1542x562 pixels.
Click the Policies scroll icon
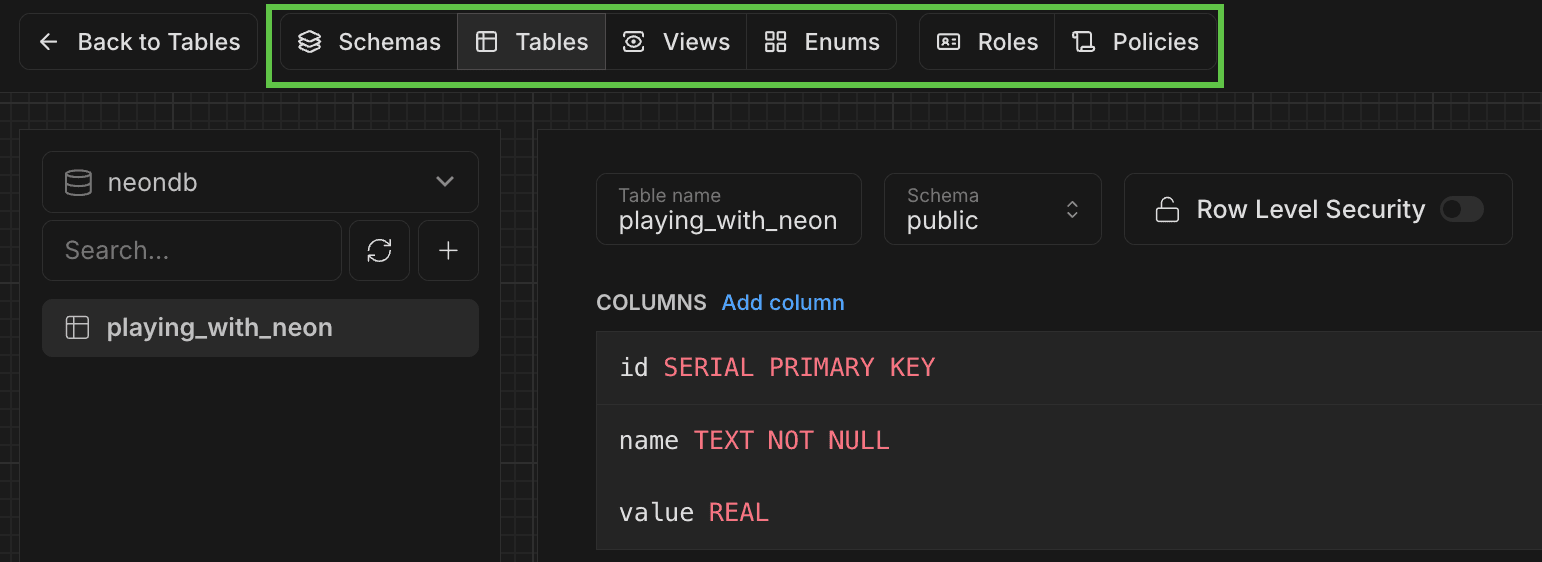coord(1083,42)
